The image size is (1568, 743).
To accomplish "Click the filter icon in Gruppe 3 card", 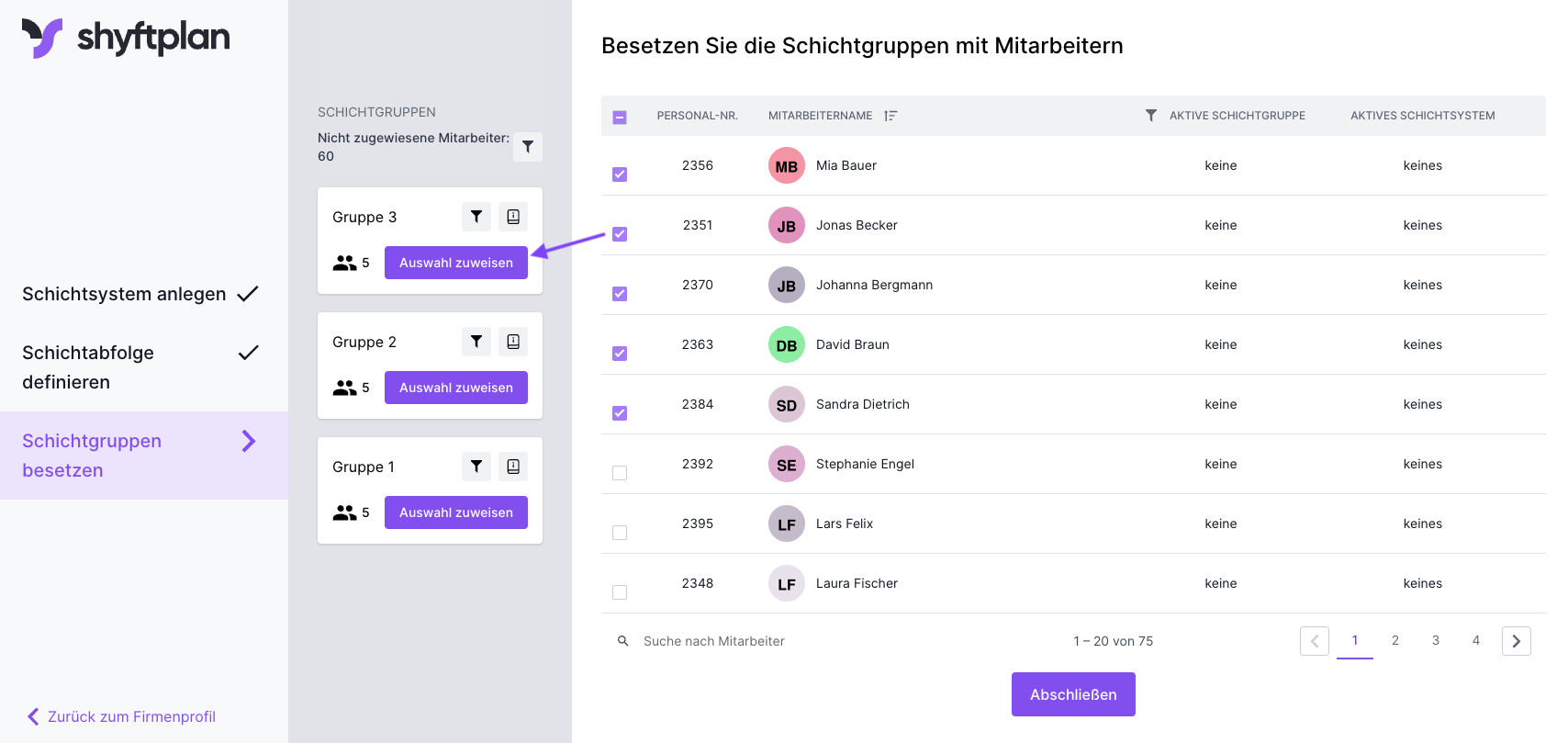I will click(476, 217).
